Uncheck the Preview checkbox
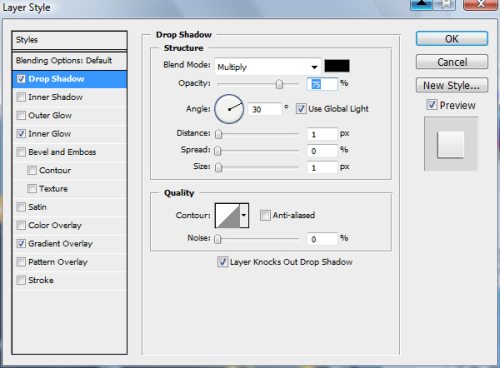The height and width of the screenshot is (368, 500). coord(431,105)
